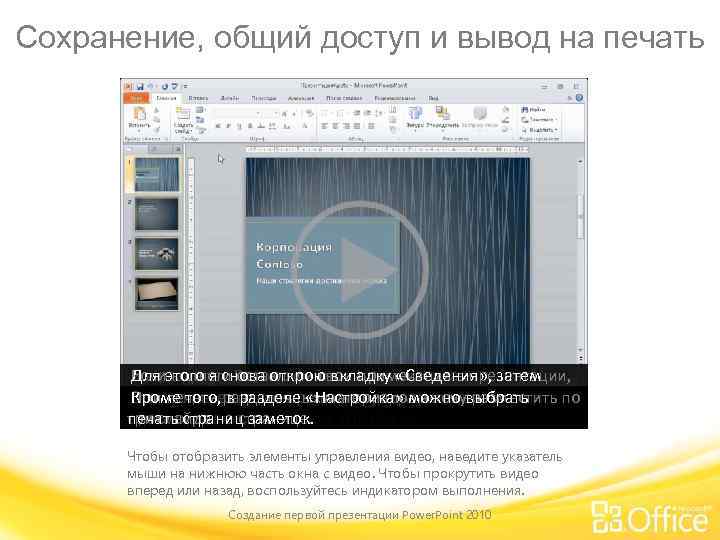
Task: Select slide 1 thumbnail in the panel
Action: click(x=157, y=174)
